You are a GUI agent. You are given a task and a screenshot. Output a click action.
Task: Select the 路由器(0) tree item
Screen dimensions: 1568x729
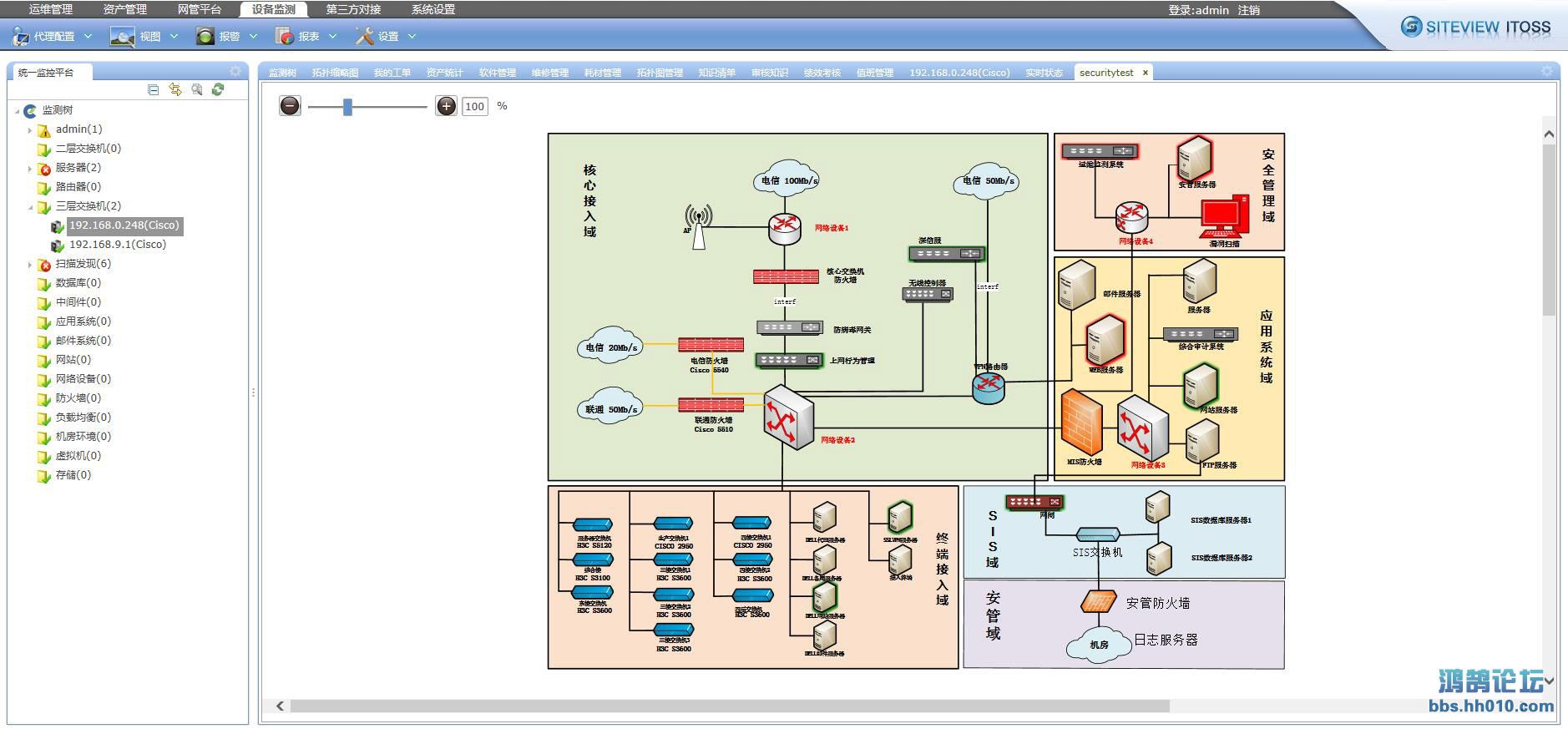[78, 187]
